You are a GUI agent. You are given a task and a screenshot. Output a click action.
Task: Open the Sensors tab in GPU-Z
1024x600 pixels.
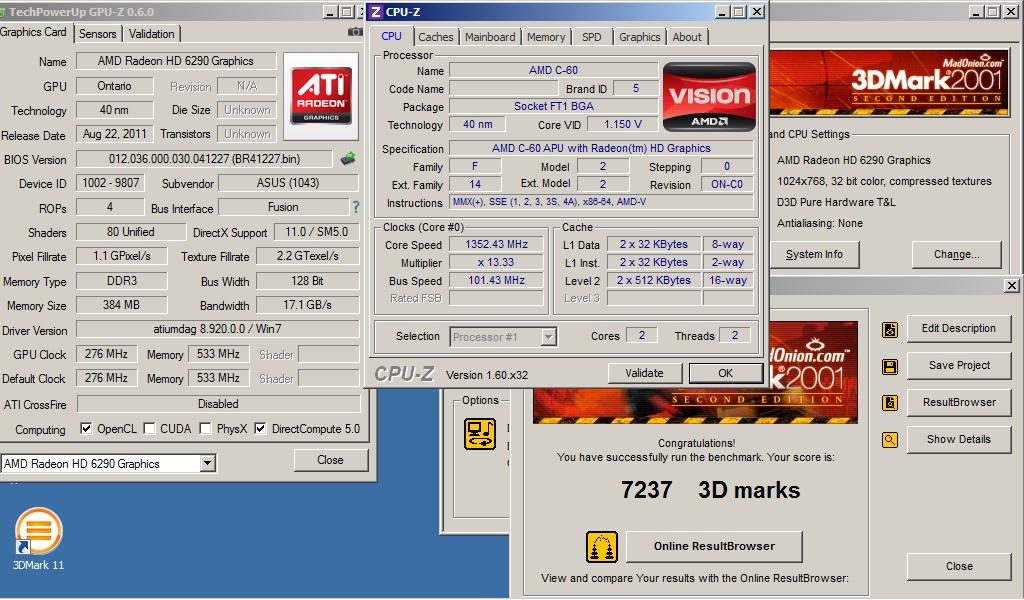pyautogui.click(x=97, y=34)
